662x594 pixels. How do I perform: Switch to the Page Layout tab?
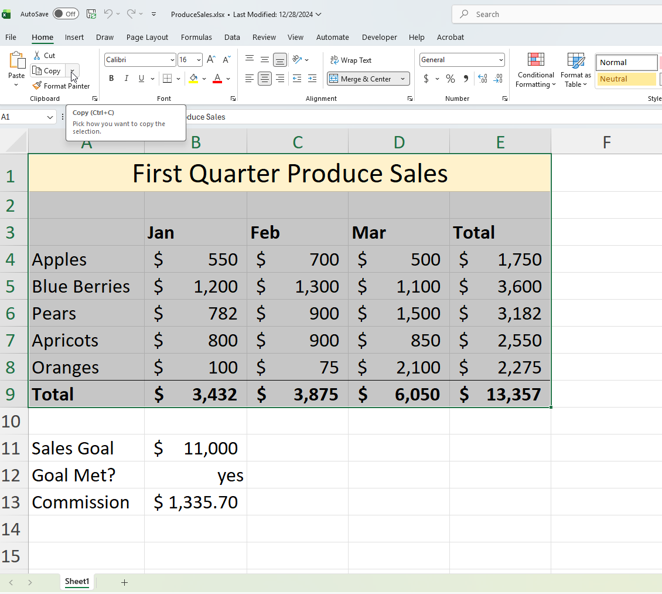click(x=147, y=37)
